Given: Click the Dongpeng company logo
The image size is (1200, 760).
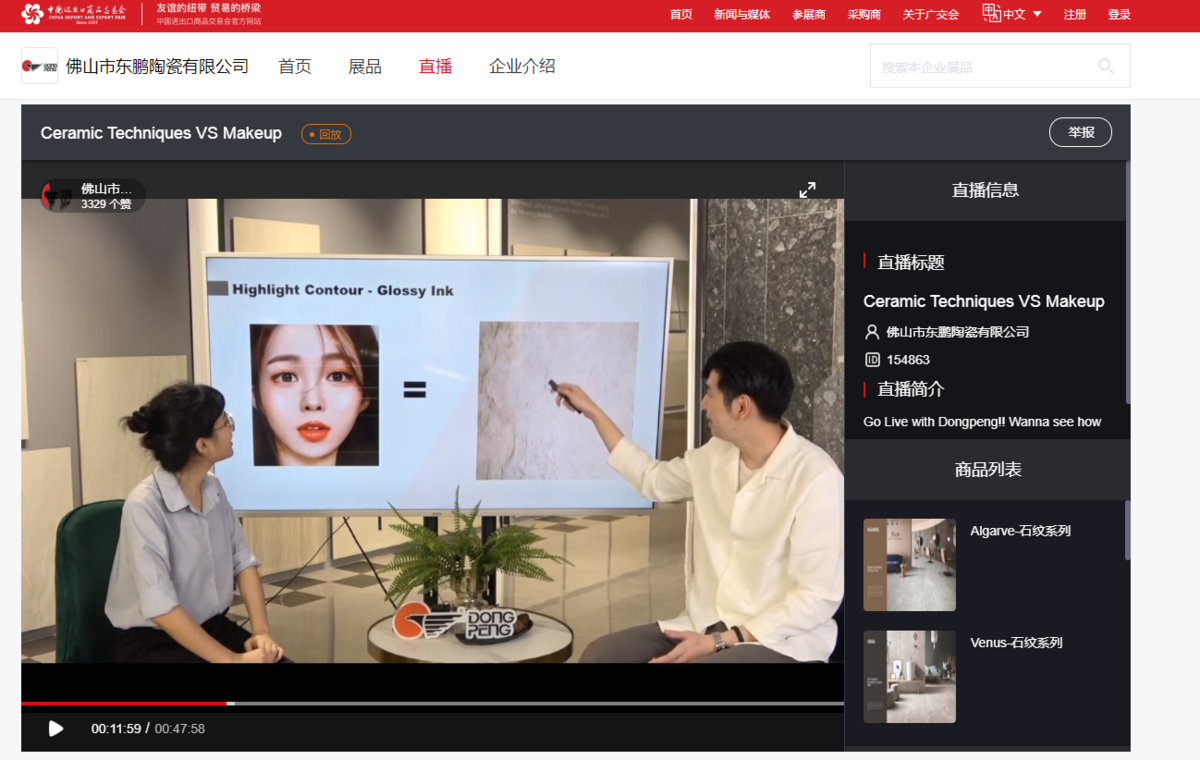Looking at the screenshot, I should click(x=40, y=66).
